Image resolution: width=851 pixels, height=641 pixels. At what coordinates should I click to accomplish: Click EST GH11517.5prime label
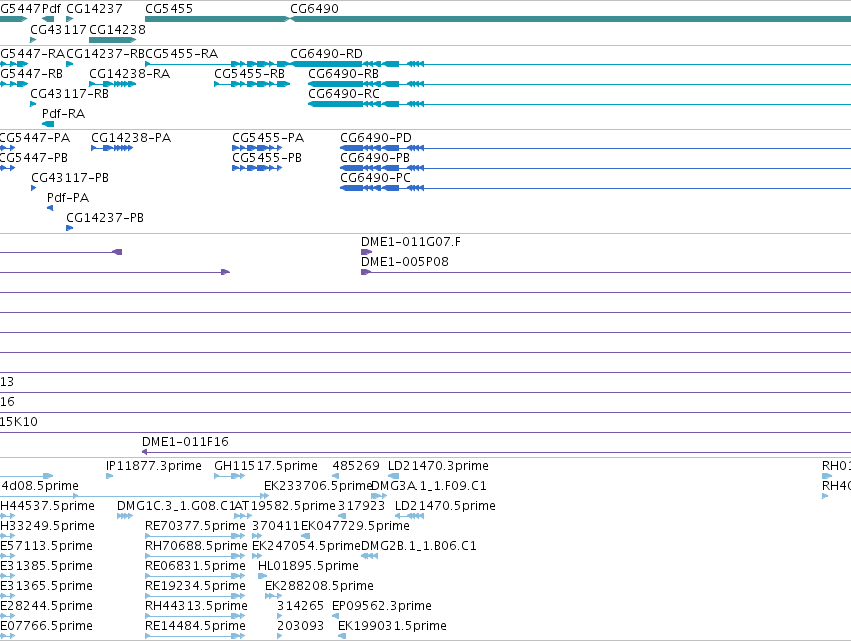266,466
